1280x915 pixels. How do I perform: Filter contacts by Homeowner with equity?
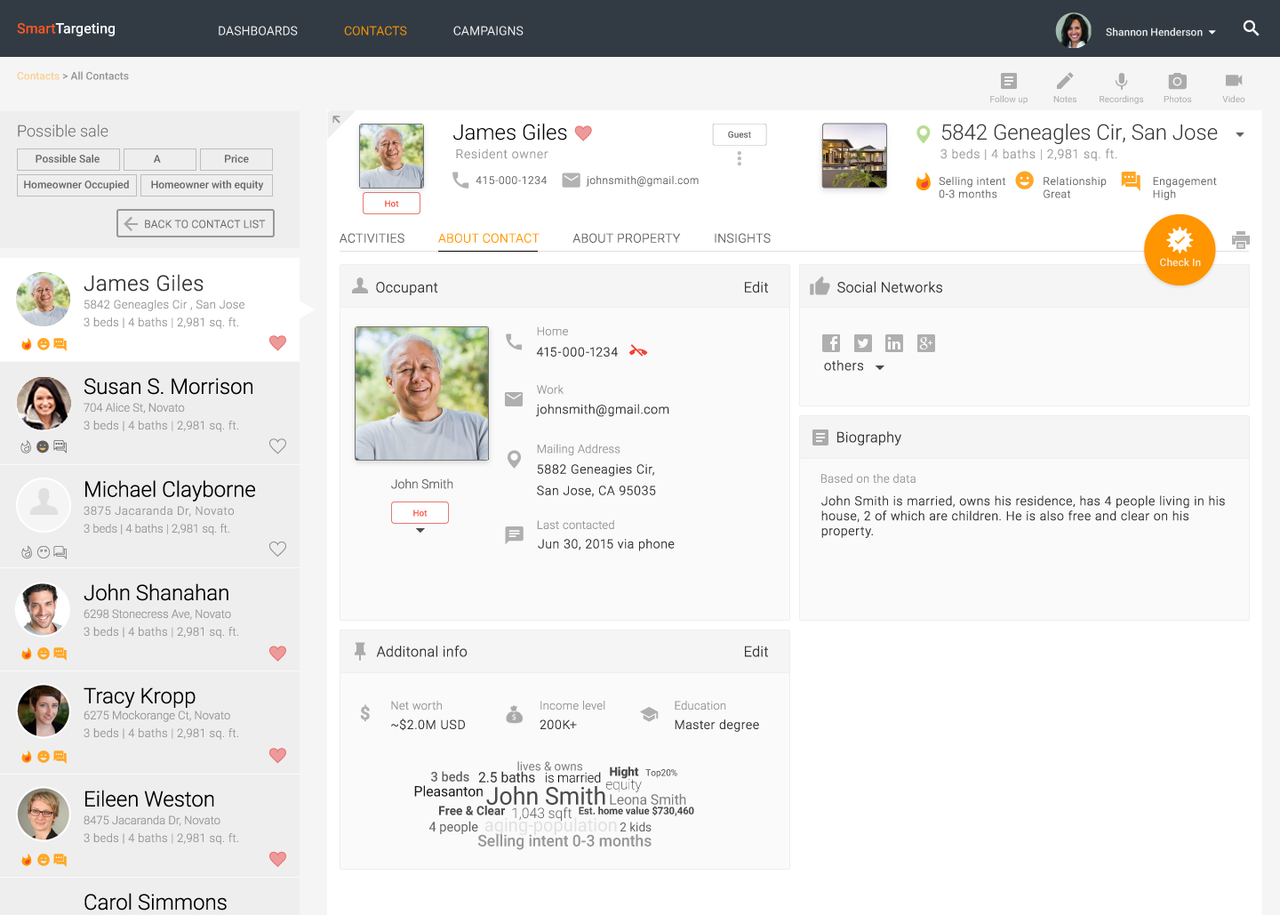click(206, 185)
